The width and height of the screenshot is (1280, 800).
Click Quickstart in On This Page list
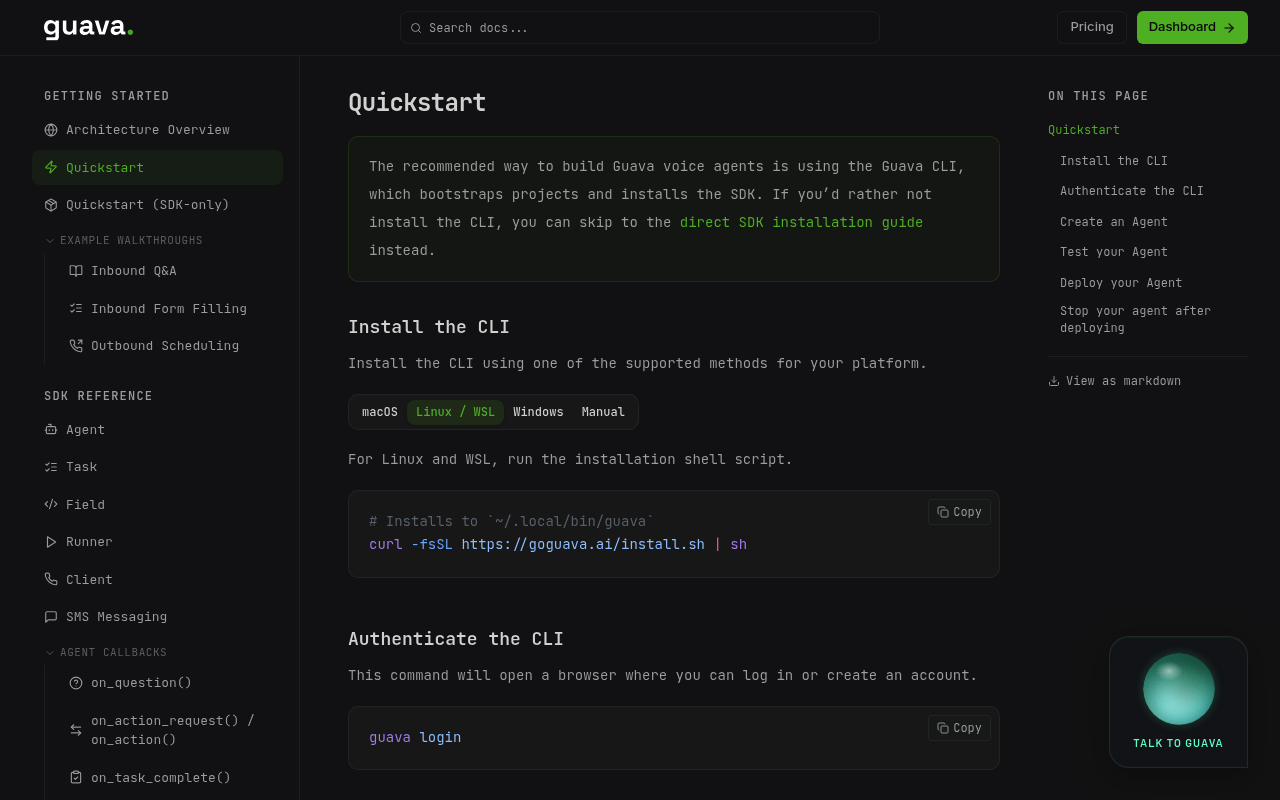(1084, 130)
